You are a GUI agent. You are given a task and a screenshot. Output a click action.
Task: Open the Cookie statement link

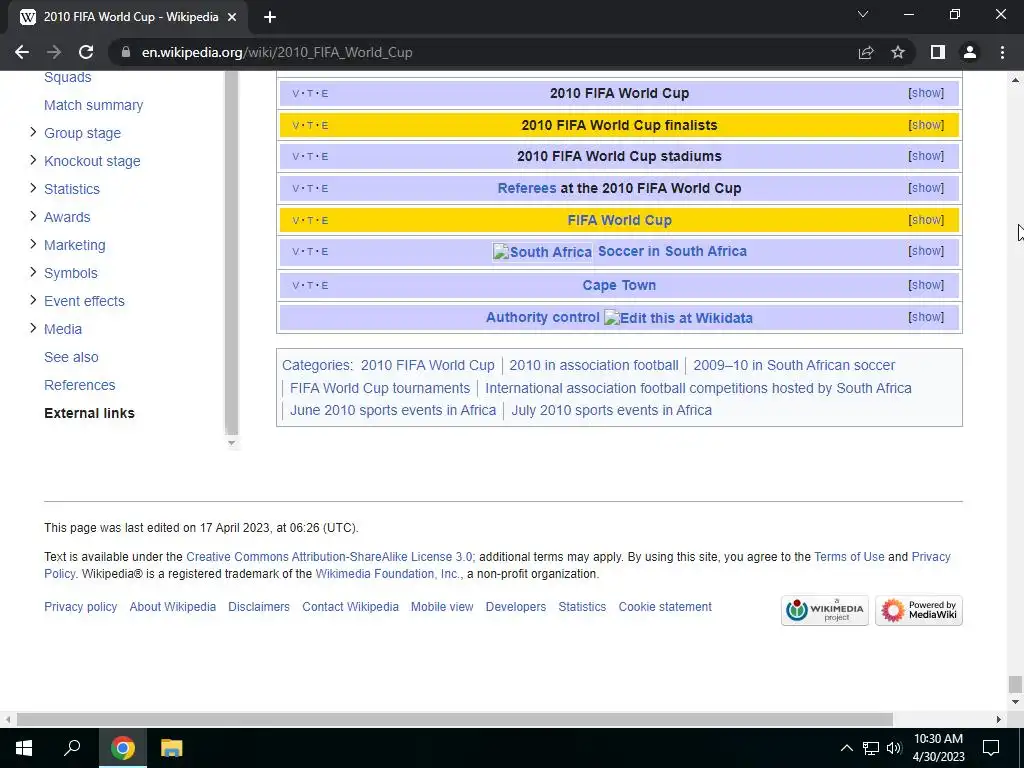click(665, 607)
